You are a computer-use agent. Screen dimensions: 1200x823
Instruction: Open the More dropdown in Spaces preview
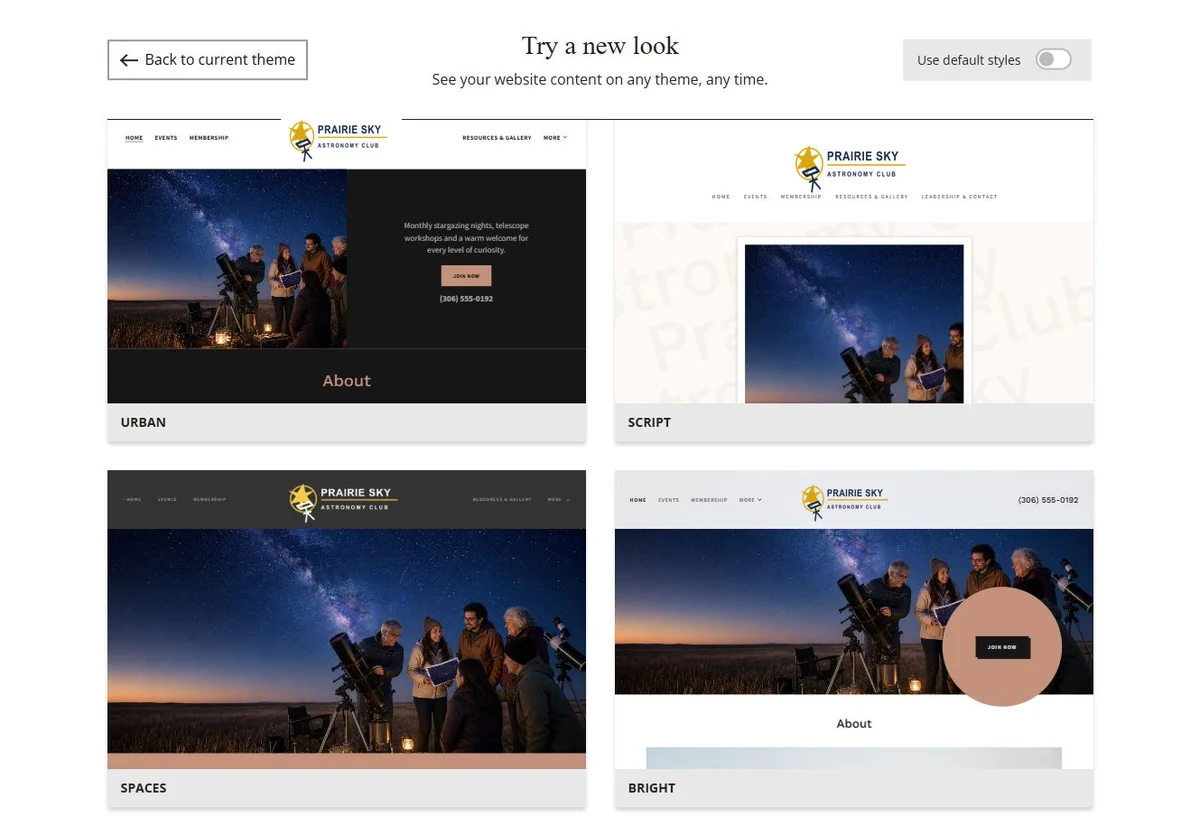click(558, 499)
